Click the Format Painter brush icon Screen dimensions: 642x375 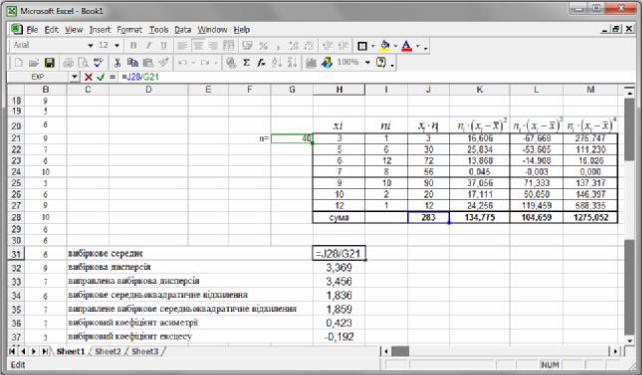[x=163, y=63]
